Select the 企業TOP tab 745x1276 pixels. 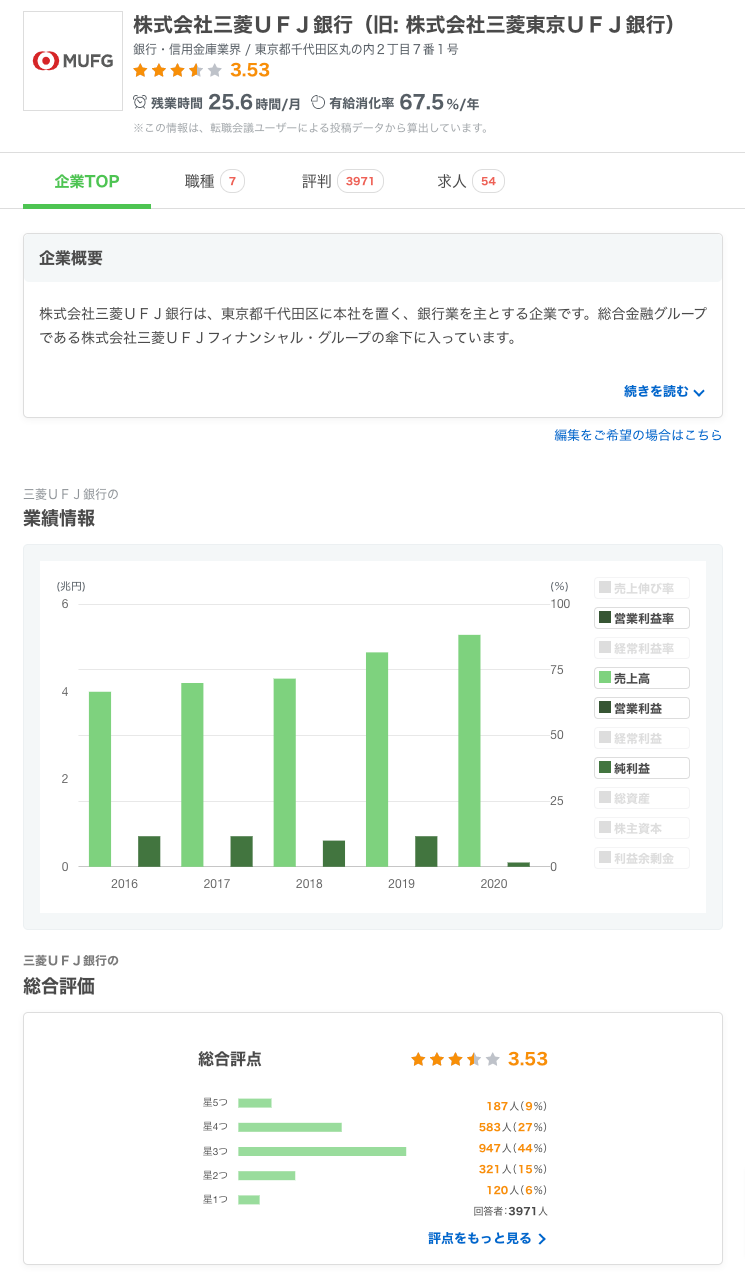(87, 181)
